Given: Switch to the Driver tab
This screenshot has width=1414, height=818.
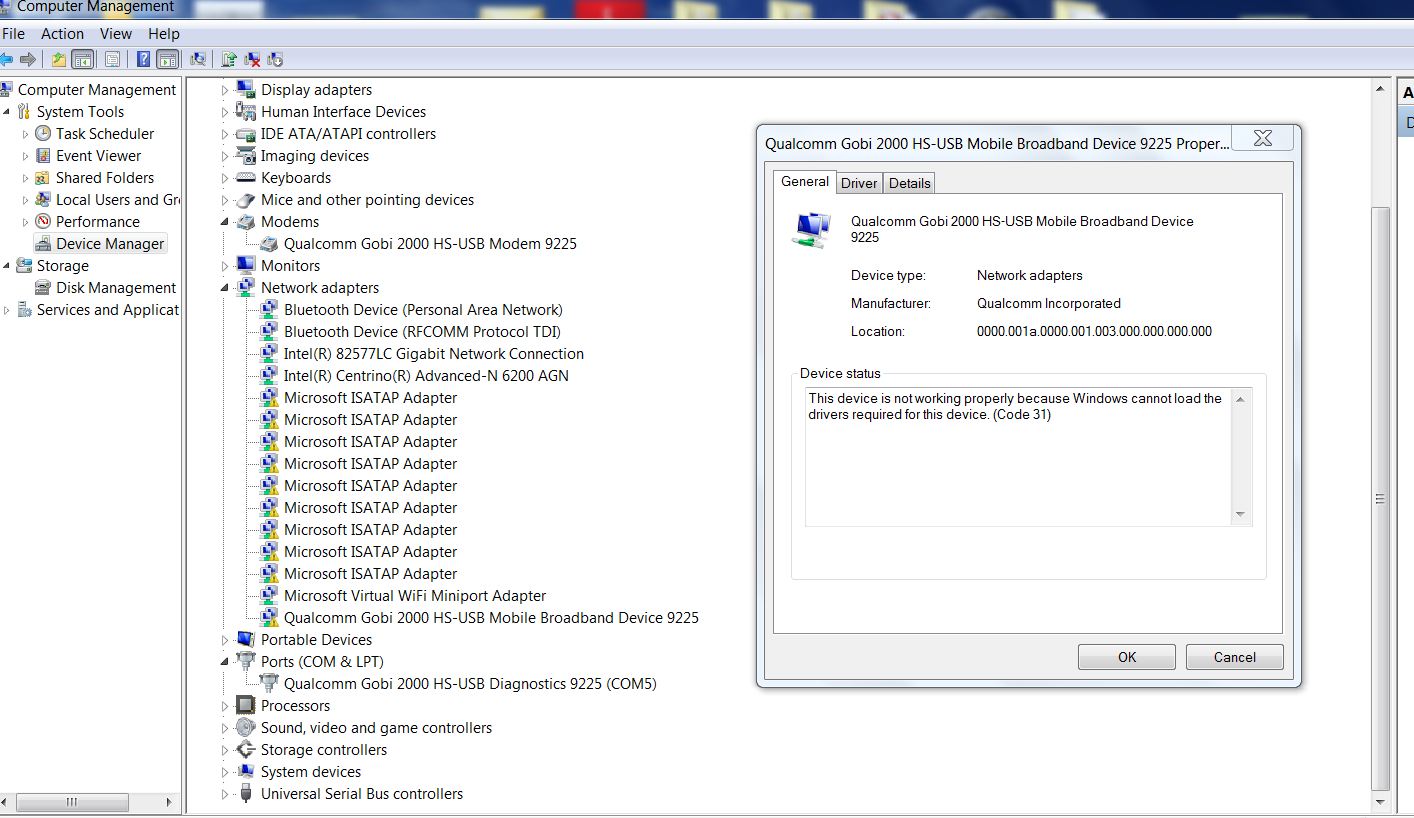Looking at the screenshot, I should tap(859, 182).
